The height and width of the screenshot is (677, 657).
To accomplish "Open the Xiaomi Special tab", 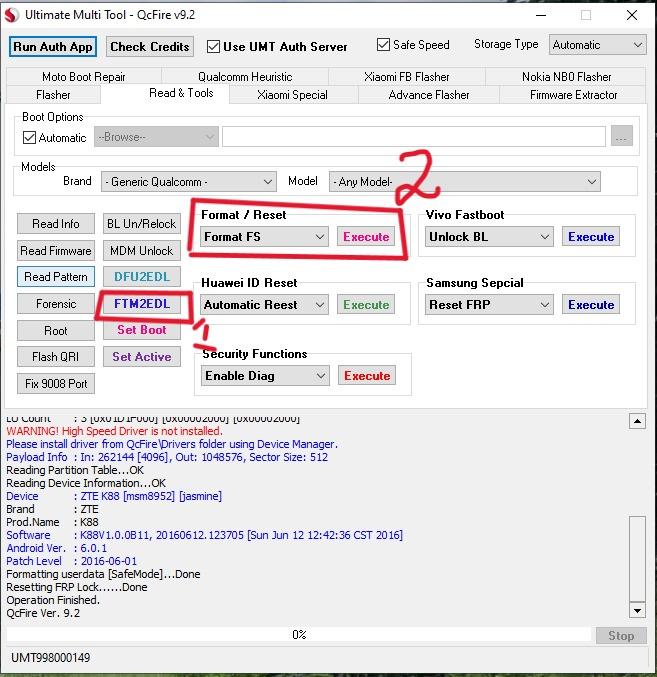I will [x=292, y=95].
